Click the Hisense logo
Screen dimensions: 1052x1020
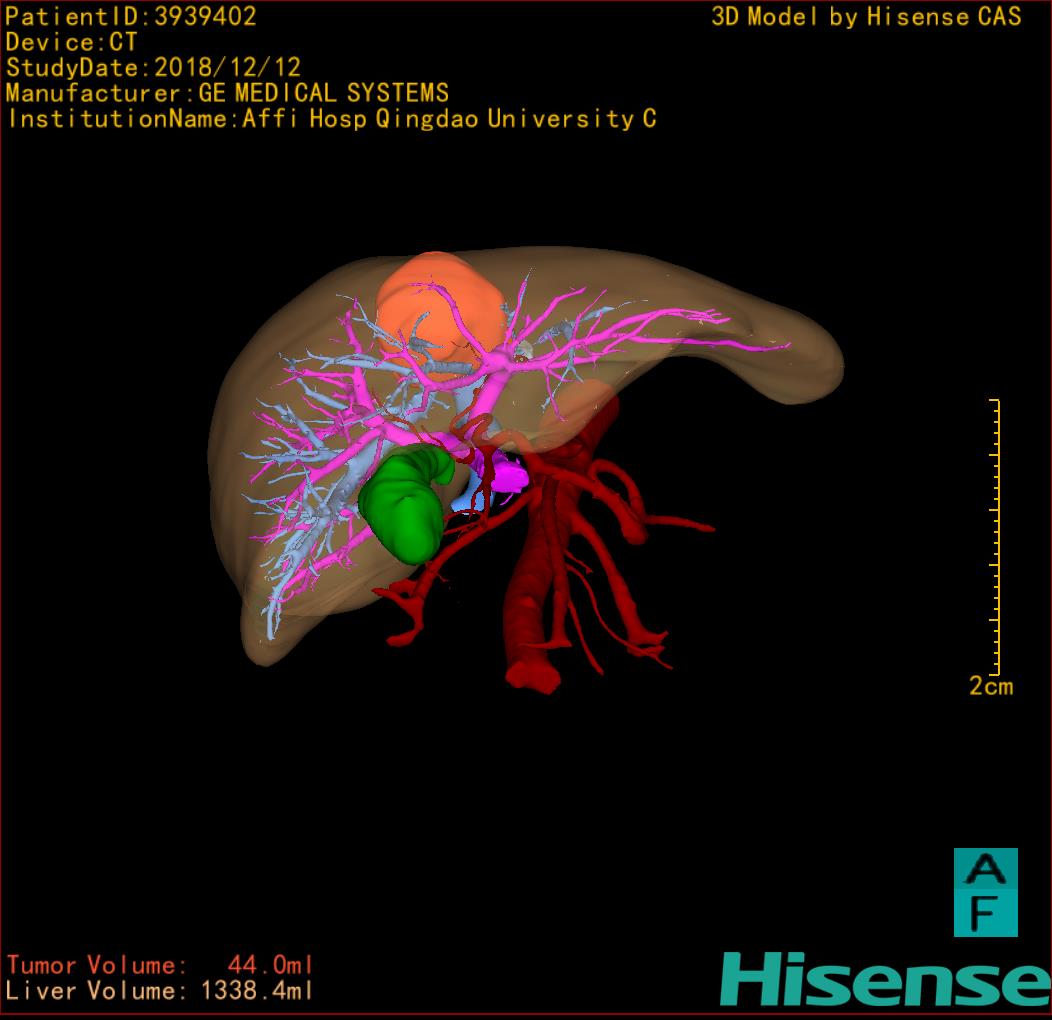point(885,980)
